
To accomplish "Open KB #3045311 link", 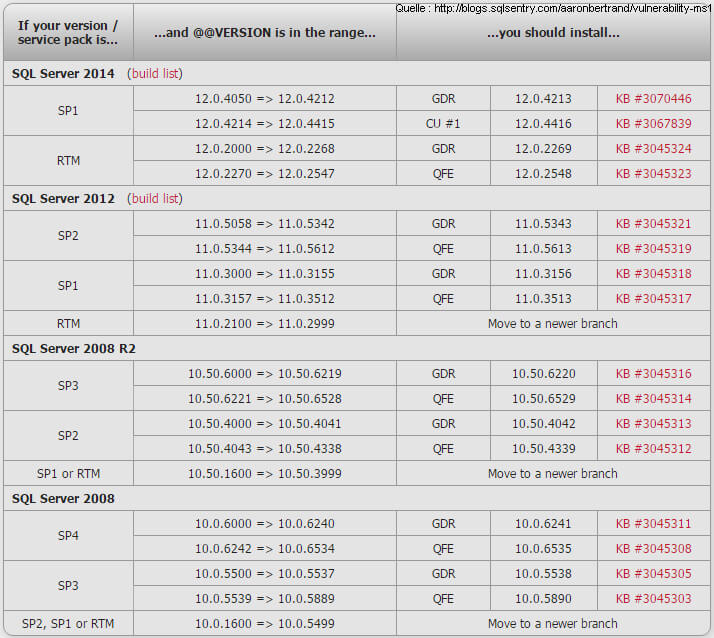I will tap(653, 524).
